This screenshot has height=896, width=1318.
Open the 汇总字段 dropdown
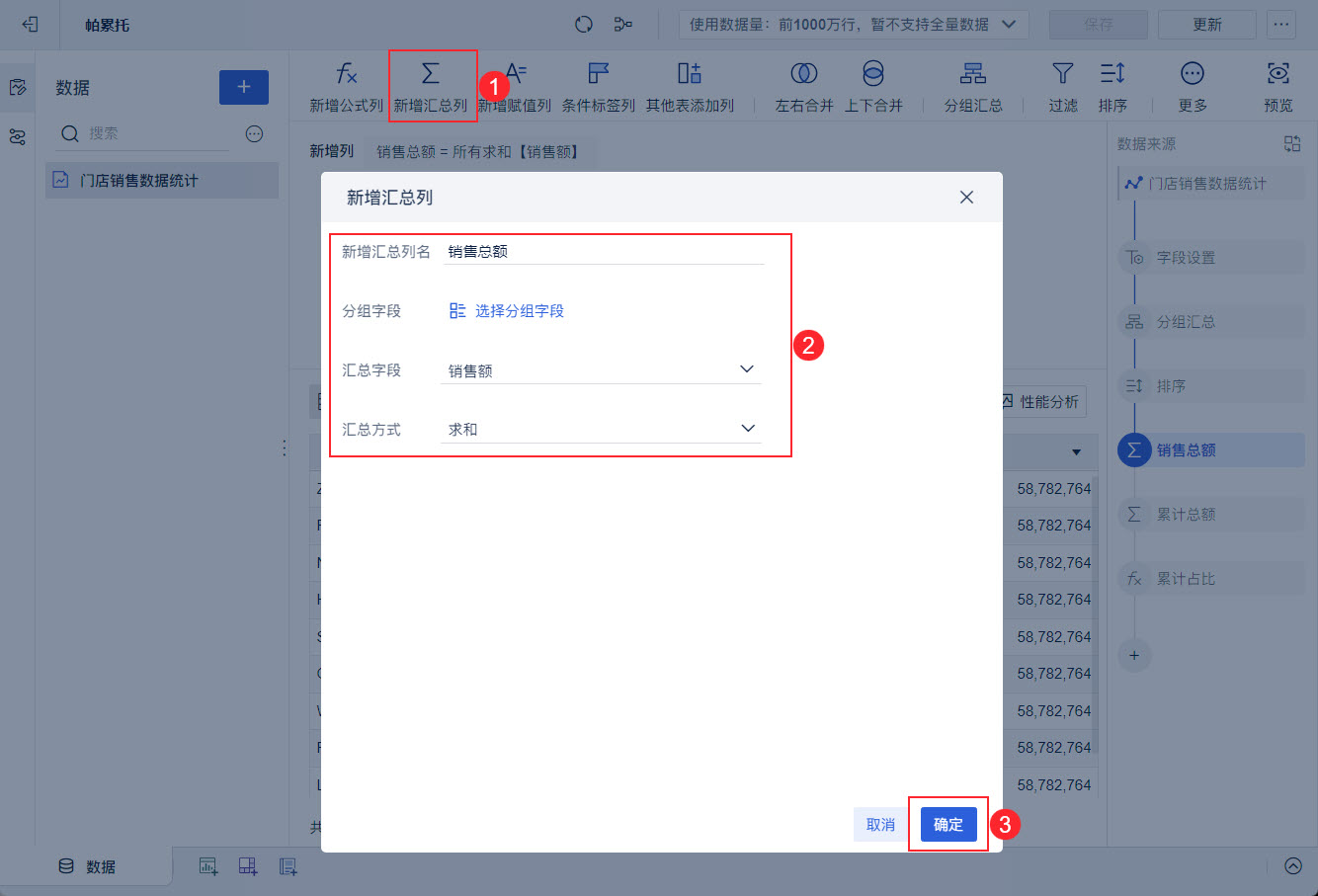tap(601, 369)
